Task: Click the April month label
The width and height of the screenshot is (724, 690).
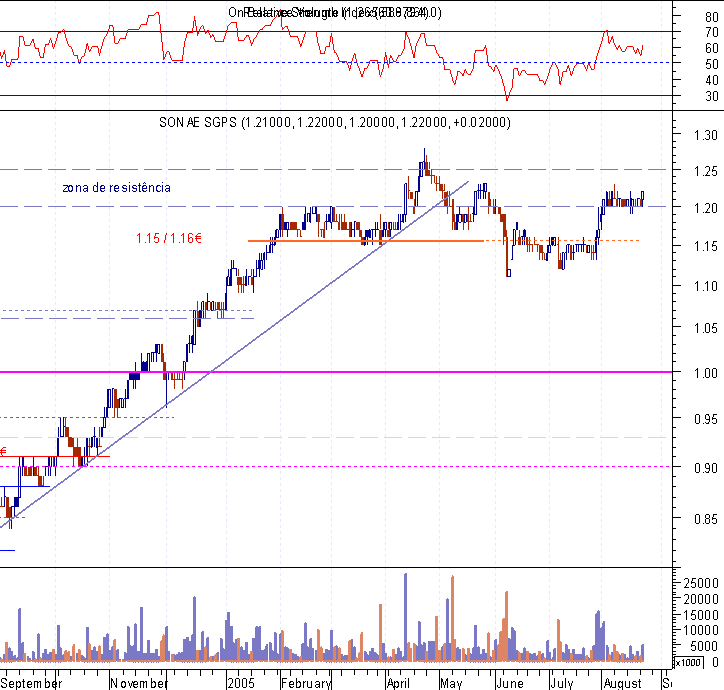Action: pyautogui.click(x=398, y=683)
